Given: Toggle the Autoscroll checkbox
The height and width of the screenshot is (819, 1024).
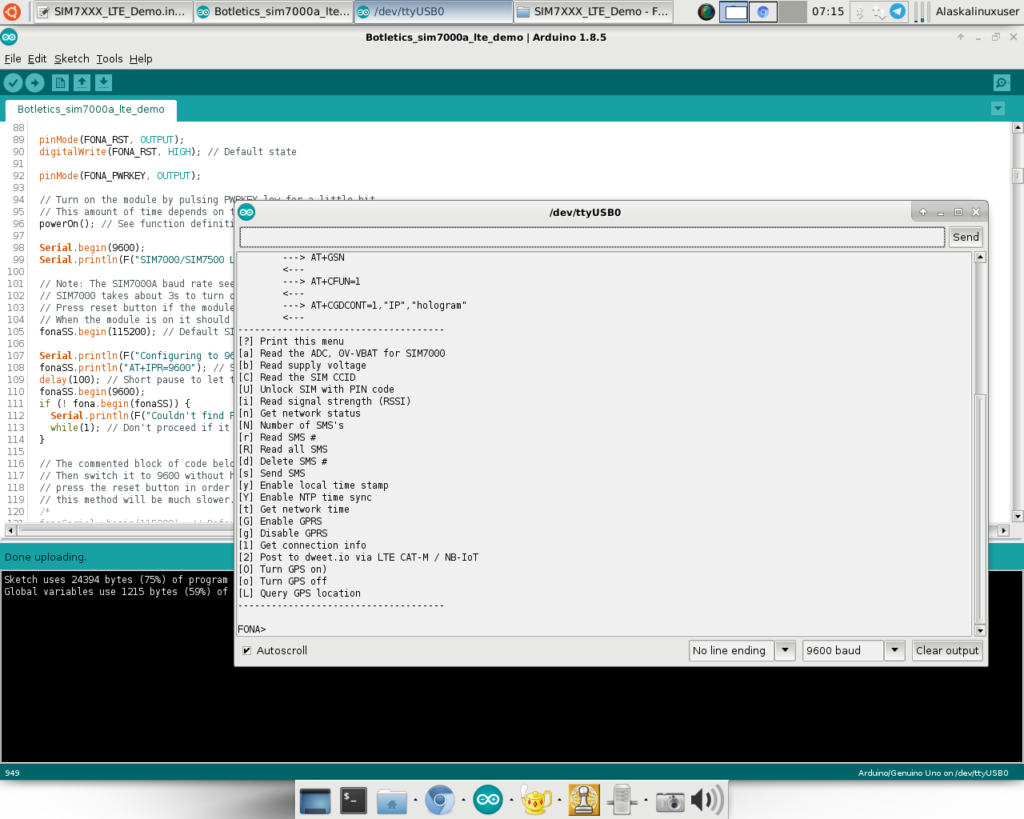Looking at the screenshot, I should (247, 651).
